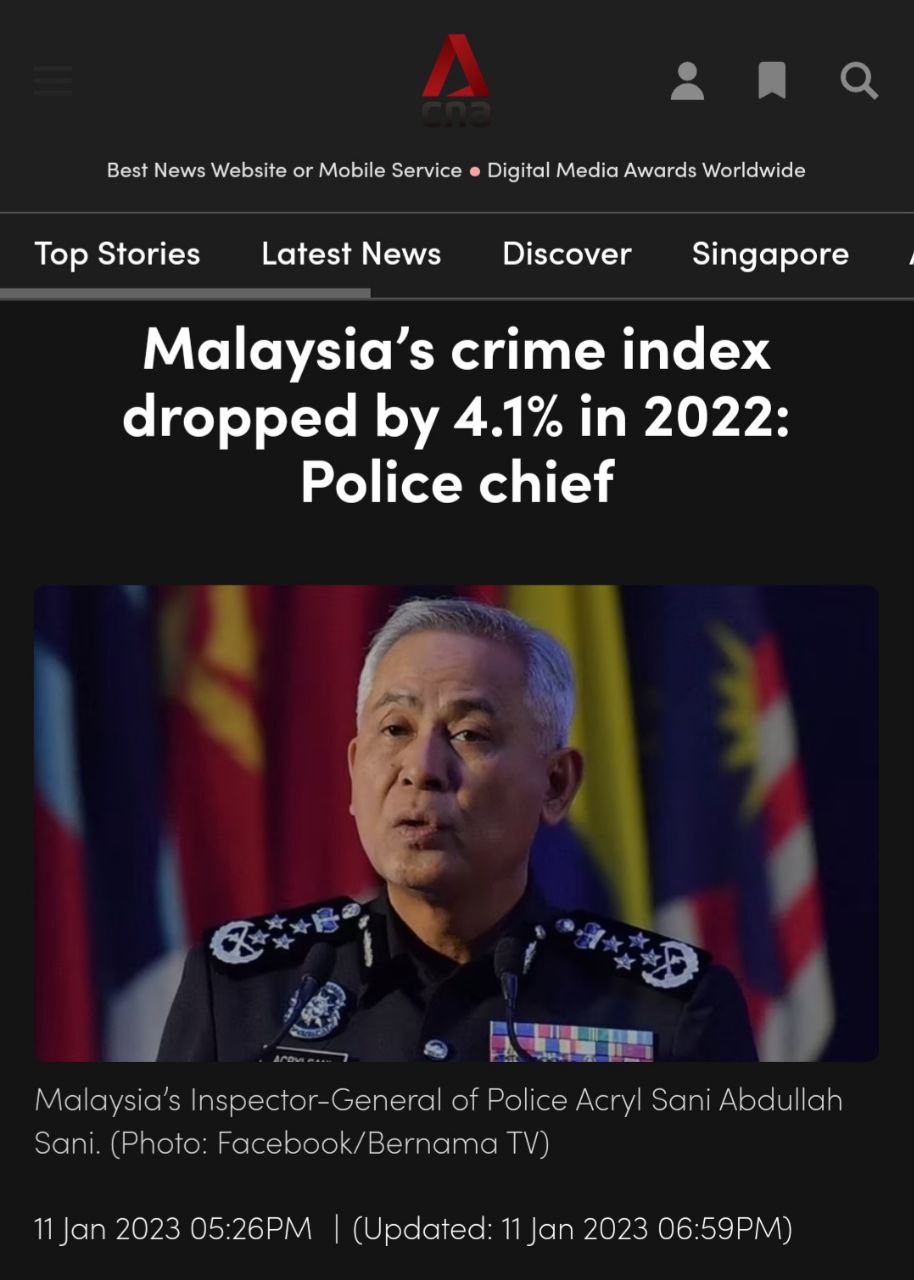
Task: Switch to the Latest News tab
Action: coord(351,254)
